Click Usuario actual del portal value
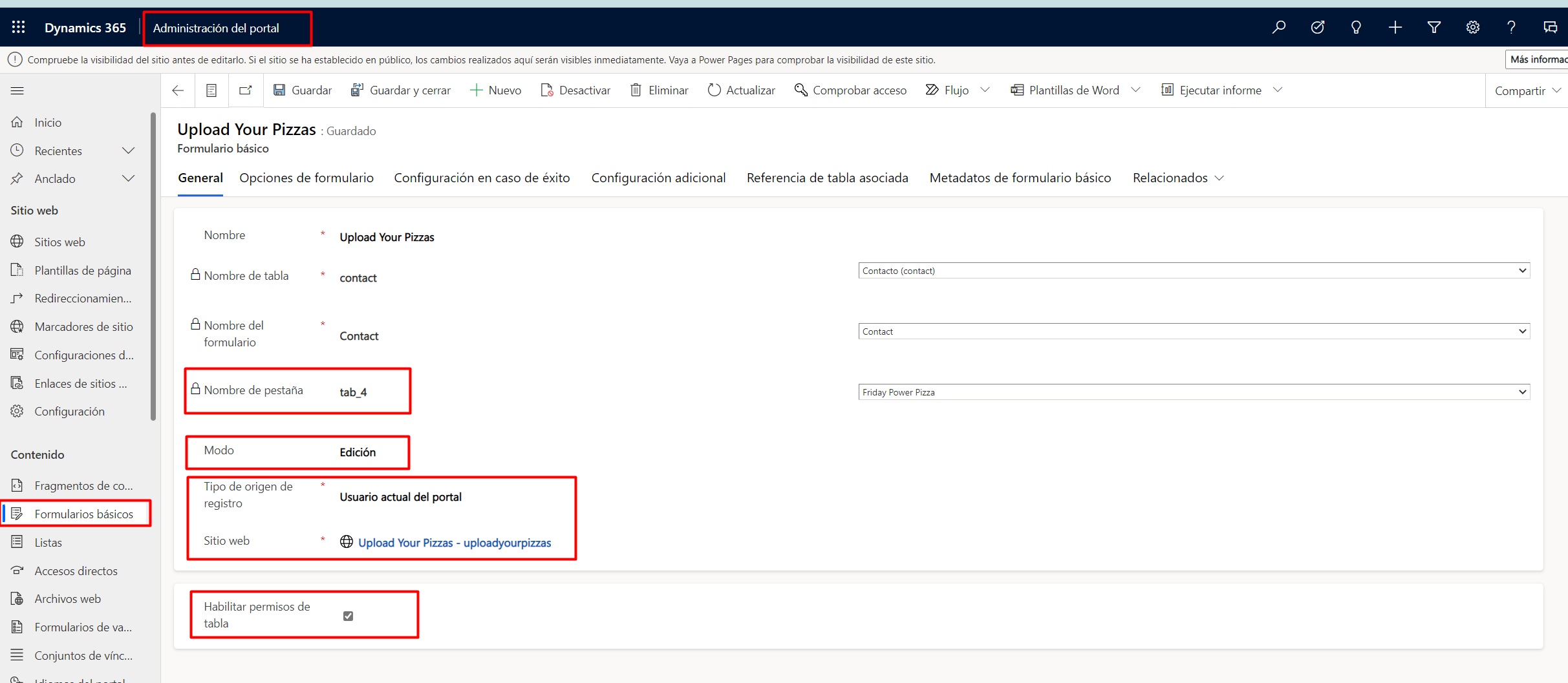 400,497
